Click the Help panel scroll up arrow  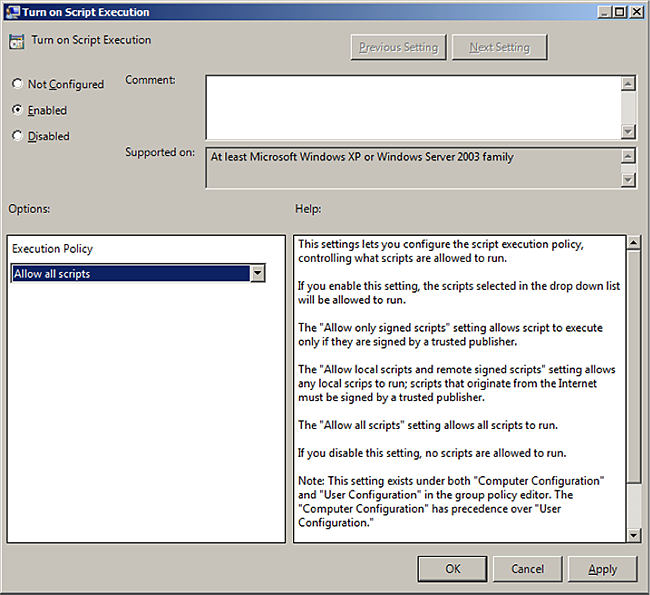click(x=633, y=244)
